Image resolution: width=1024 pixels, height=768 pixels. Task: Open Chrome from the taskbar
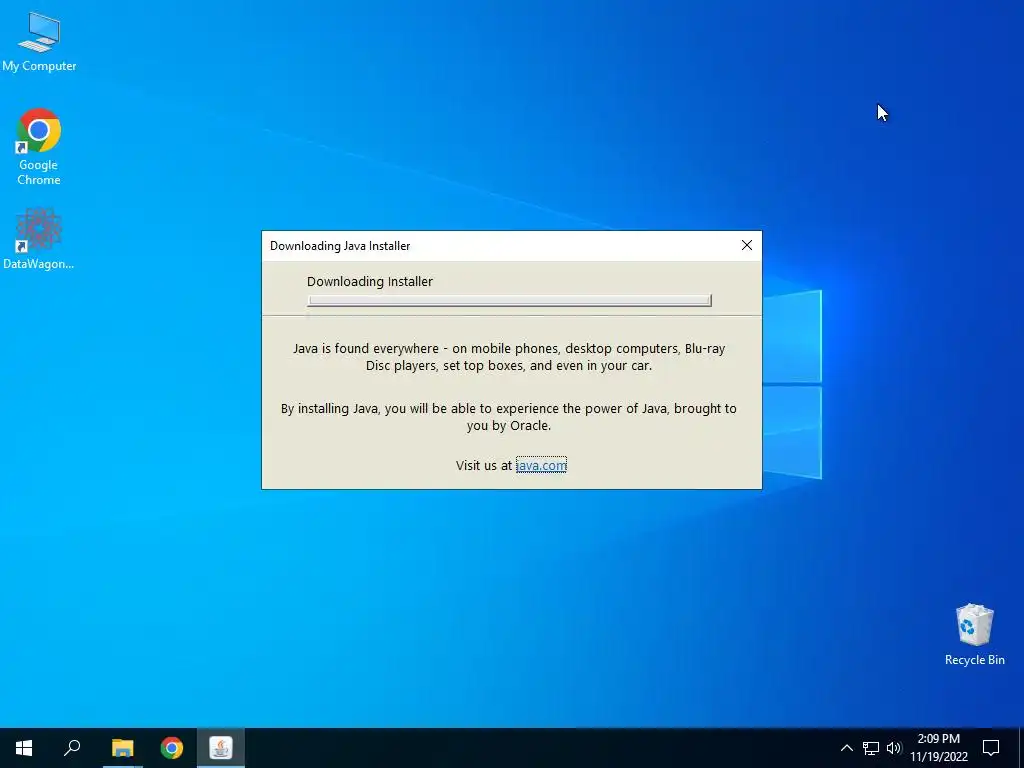pos(172,748)
